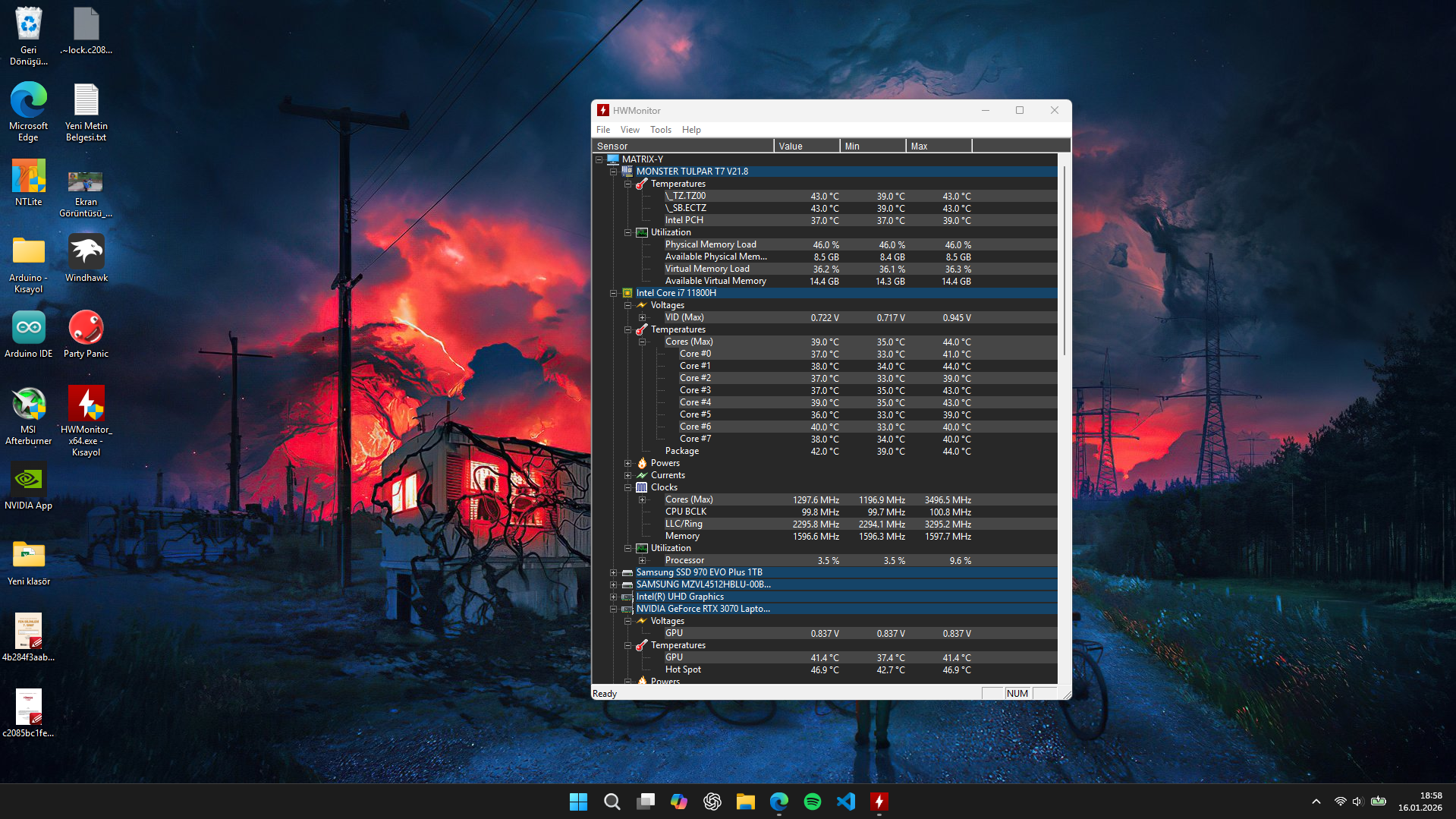Open the Arduino - Kısayol folder
This screenshot has height=819, width=1456.
(29, 263)
